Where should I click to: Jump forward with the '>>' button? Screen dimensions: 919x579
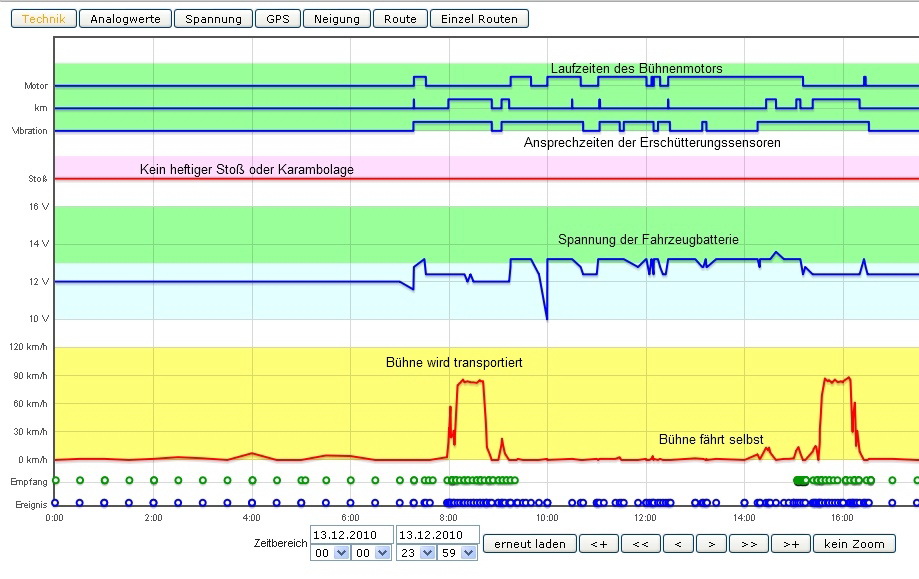coord(748,544)
